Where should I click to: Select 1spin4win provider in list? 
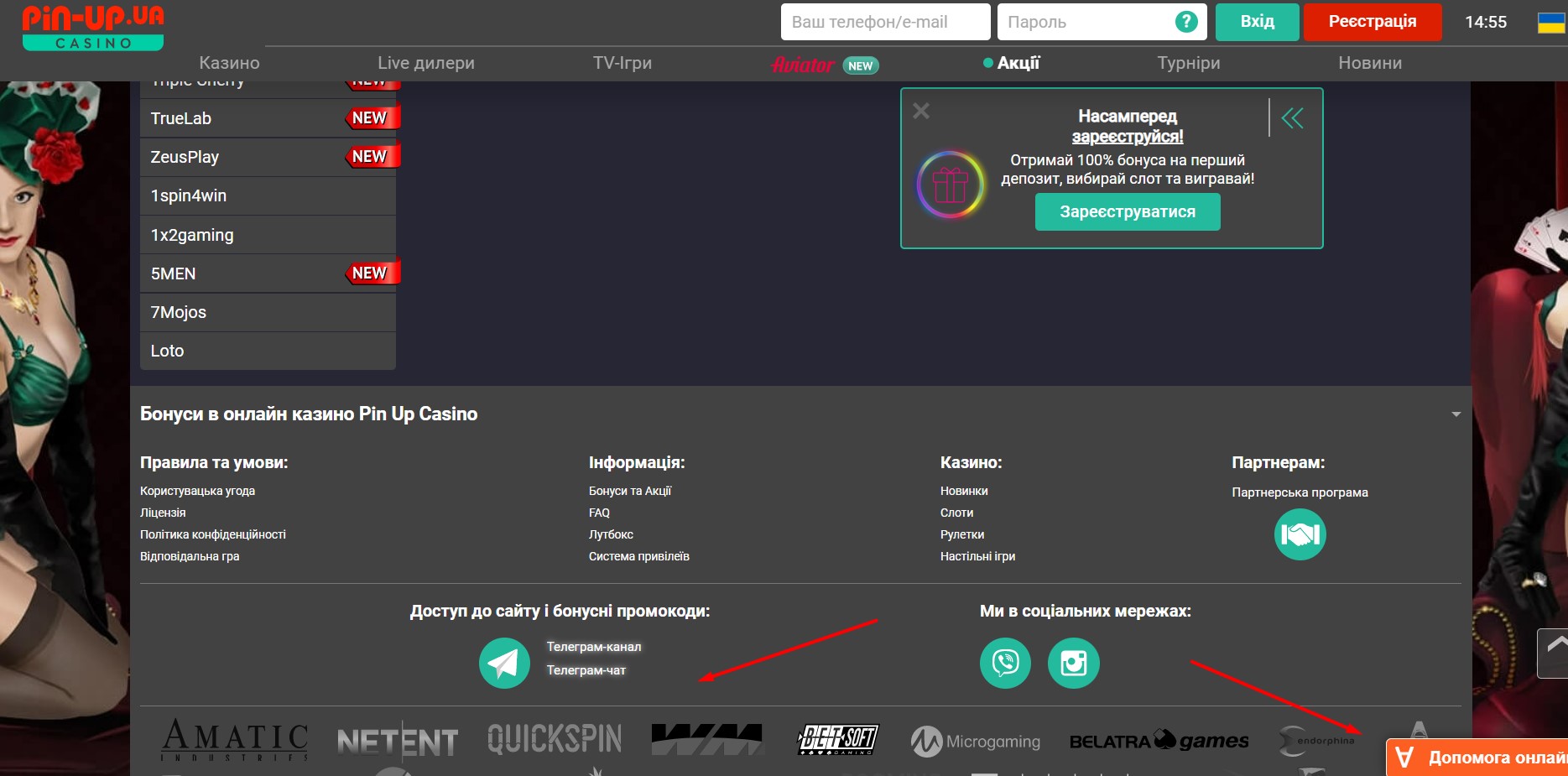click(x=268, y=195)
